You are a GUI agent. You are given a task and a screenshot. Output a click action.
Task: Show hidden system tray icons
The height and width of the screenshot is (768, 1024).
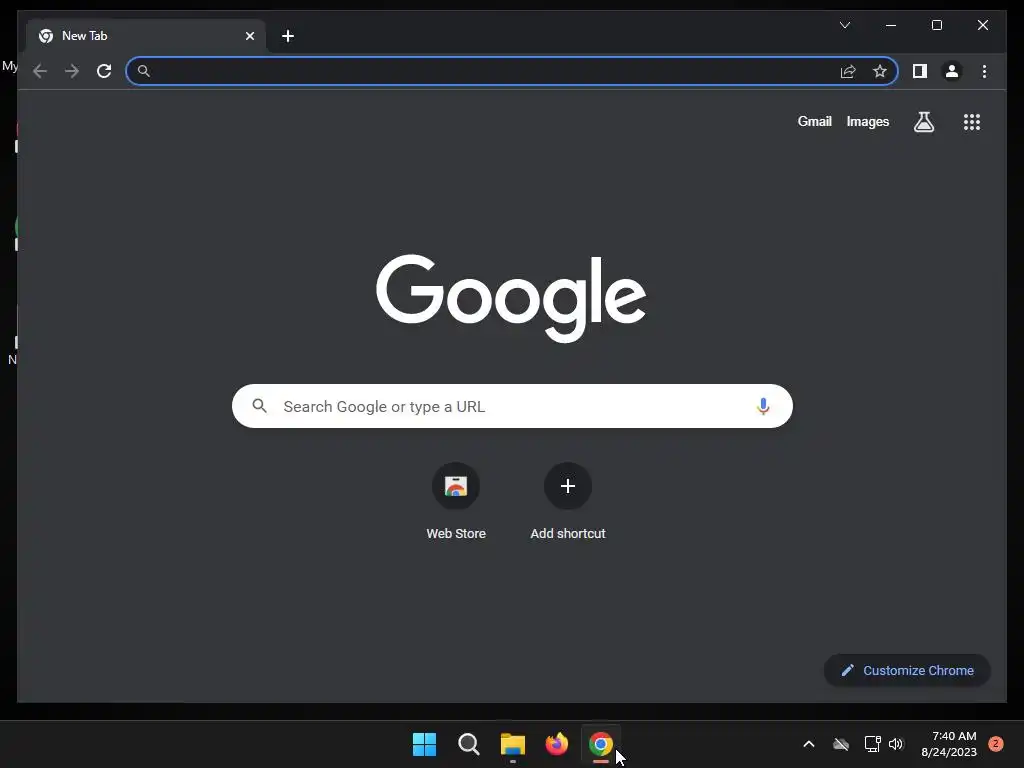808,744
